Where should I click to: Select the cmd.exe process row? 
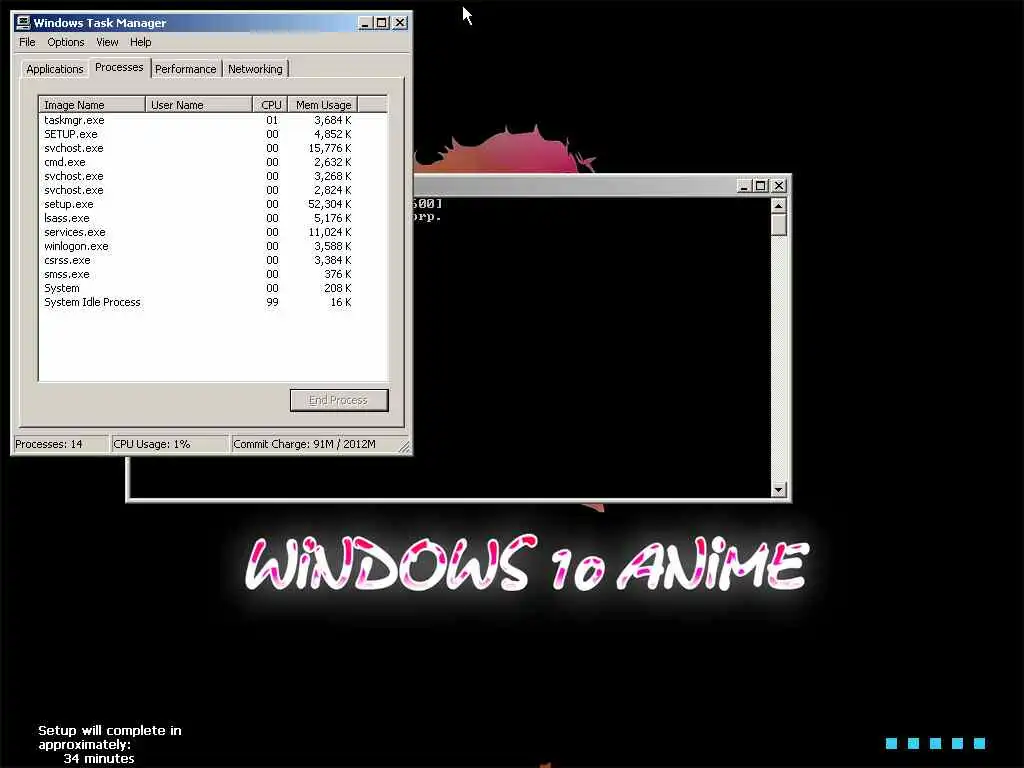click(213, 162)
